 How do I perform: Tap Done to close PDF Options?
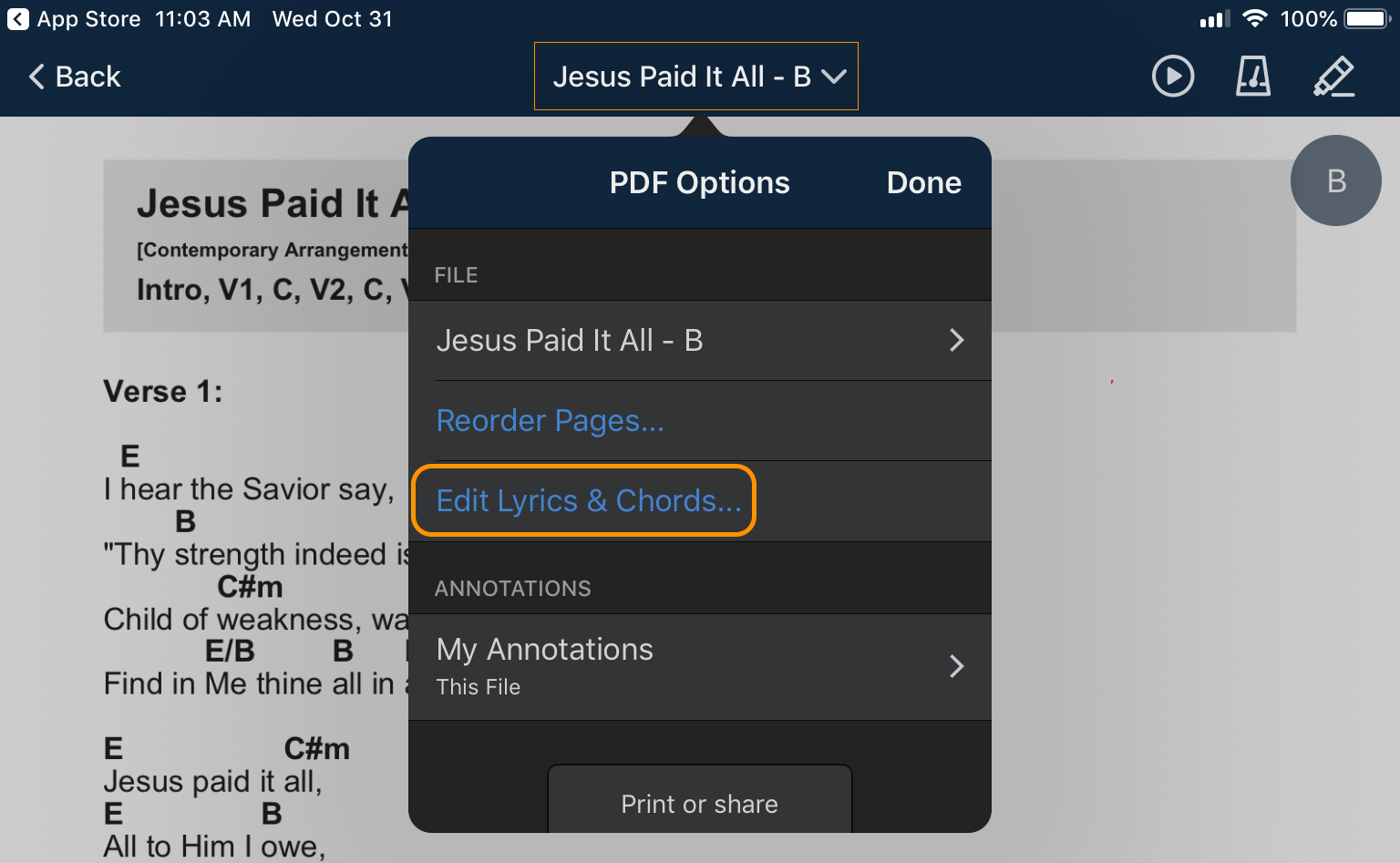(x=923, y=183)
